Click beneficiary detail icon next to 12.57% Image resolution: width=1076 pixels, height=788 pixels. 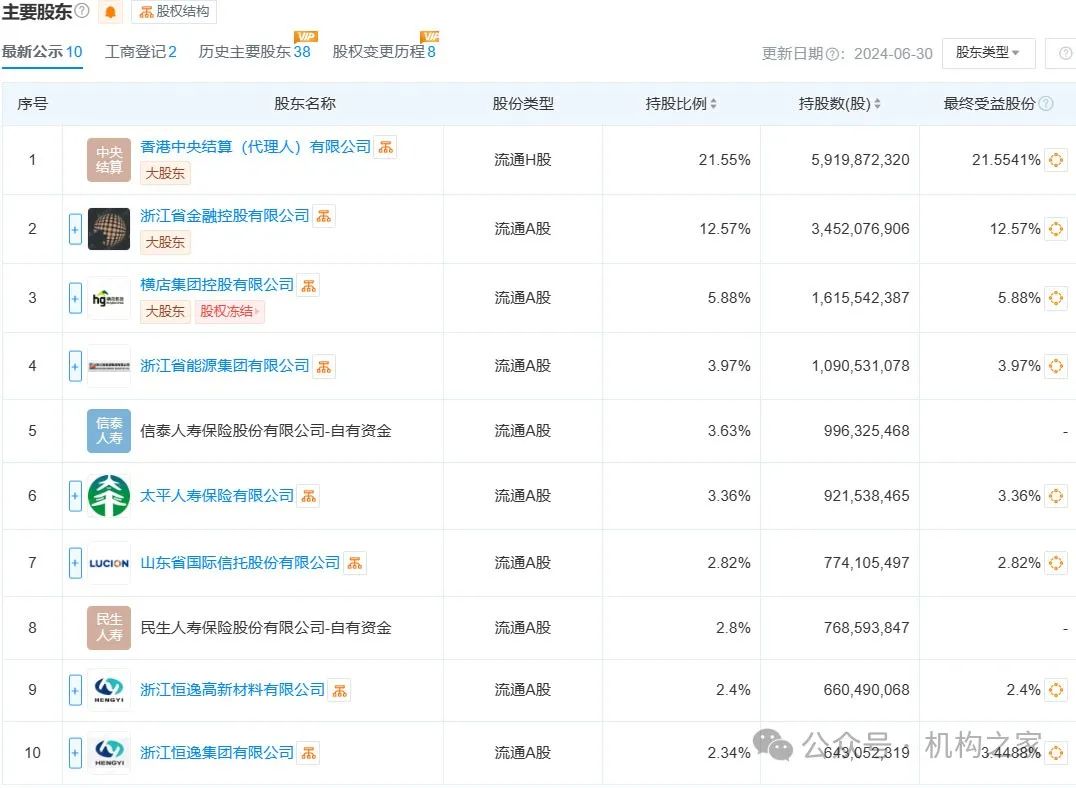(1055, 229)
